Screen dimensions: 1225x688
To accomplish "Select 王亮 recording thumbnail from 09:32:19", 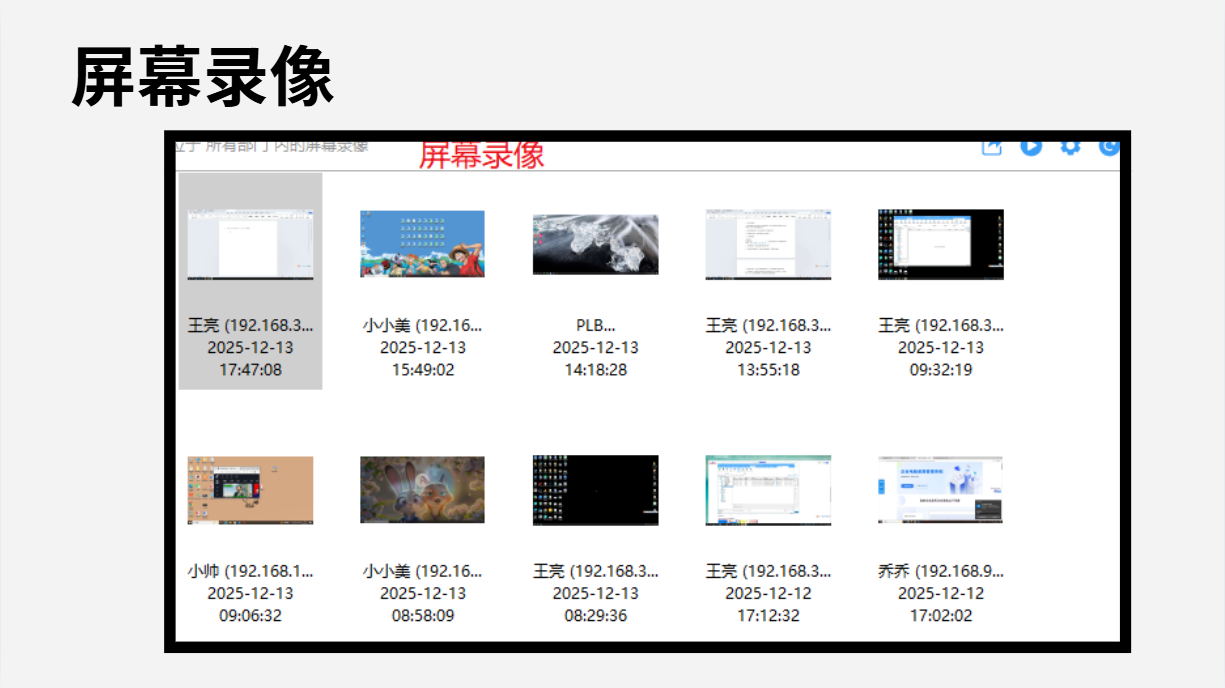I will [940, 244].
